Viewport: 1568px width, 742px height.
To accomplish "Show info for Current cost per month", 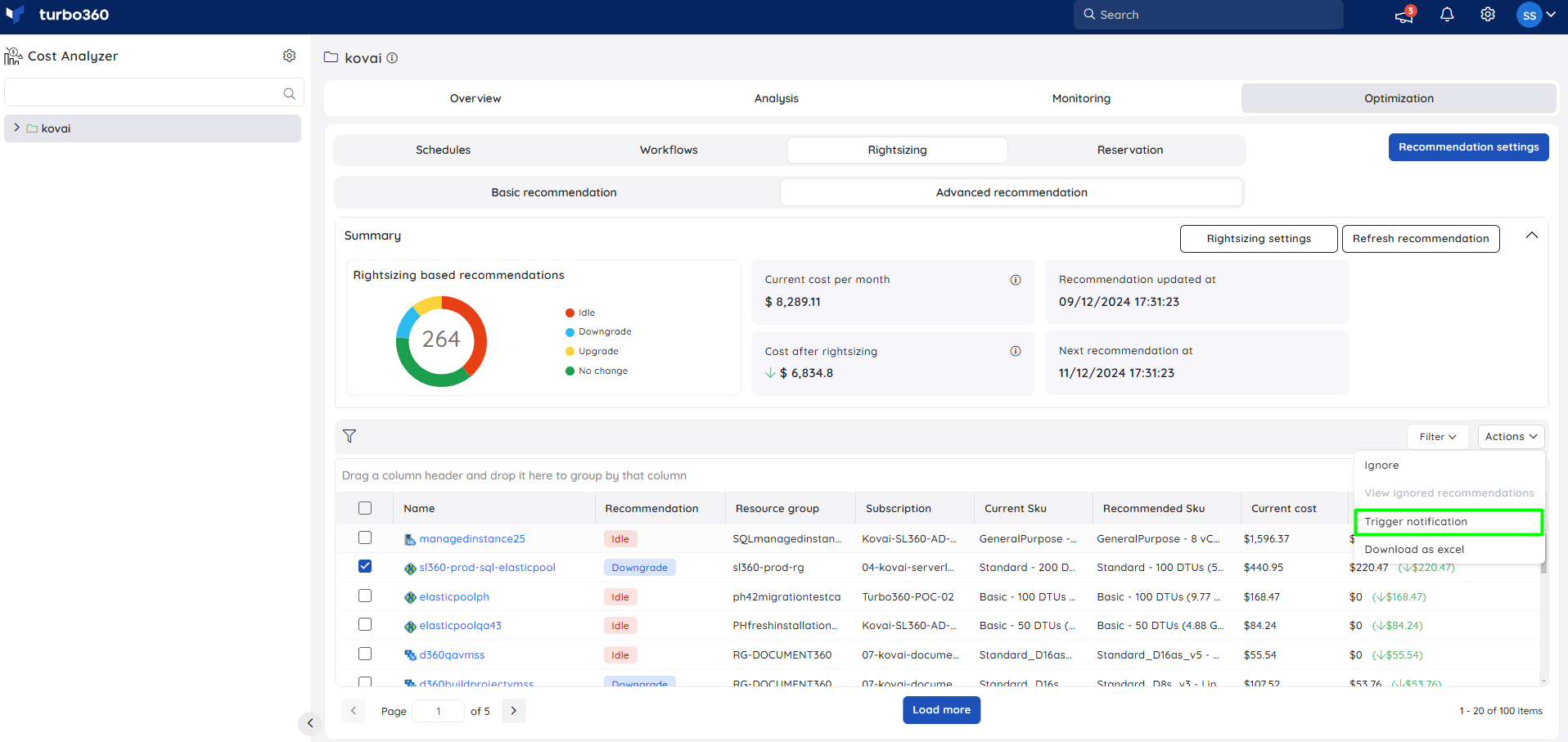I will [1016, 280].
